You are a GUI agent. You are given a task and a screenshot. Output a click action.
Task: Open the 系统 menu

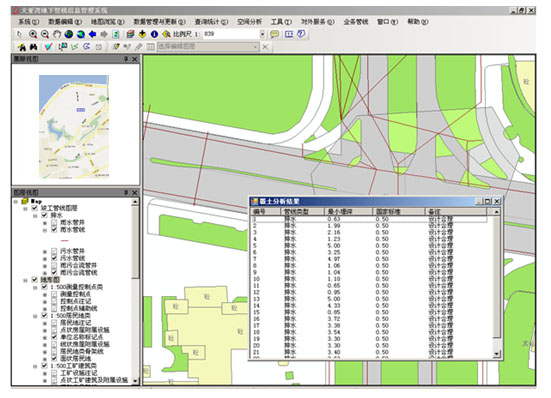coord(28,22)
